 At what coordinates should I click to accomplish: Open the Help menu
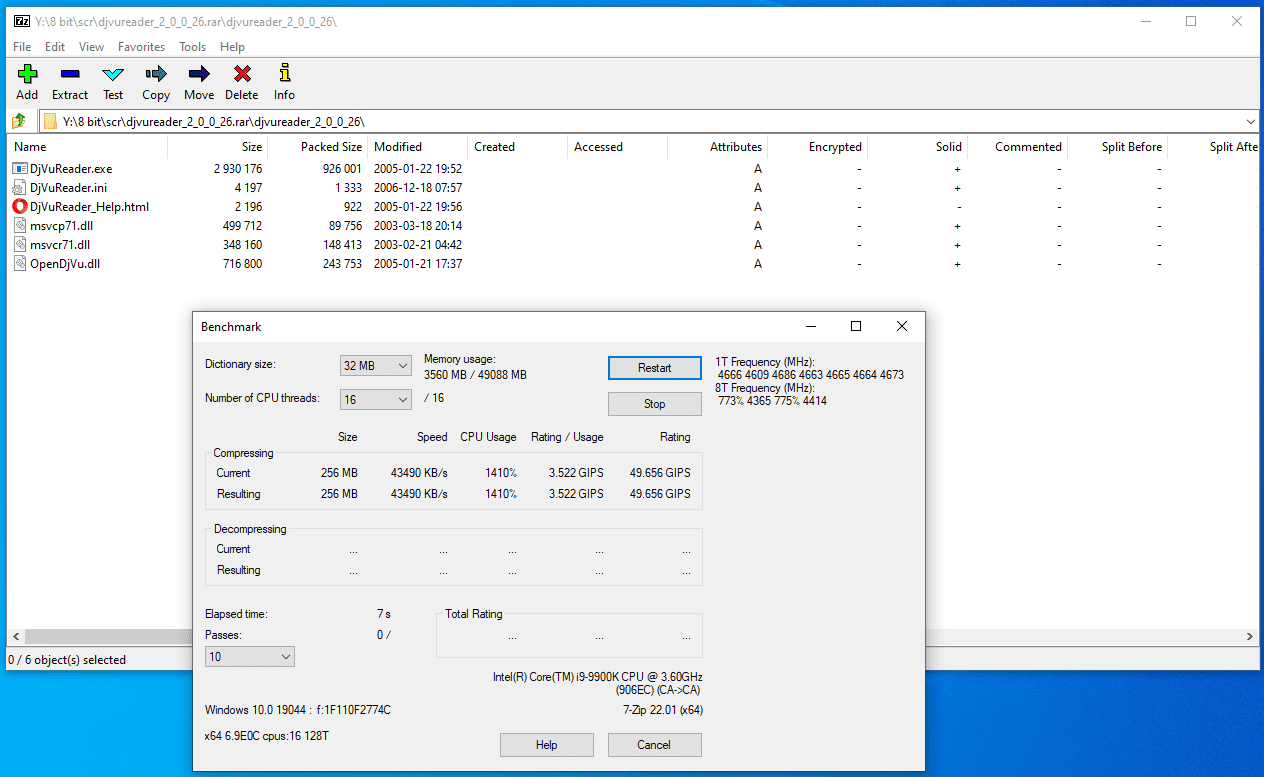click(232, 47)
